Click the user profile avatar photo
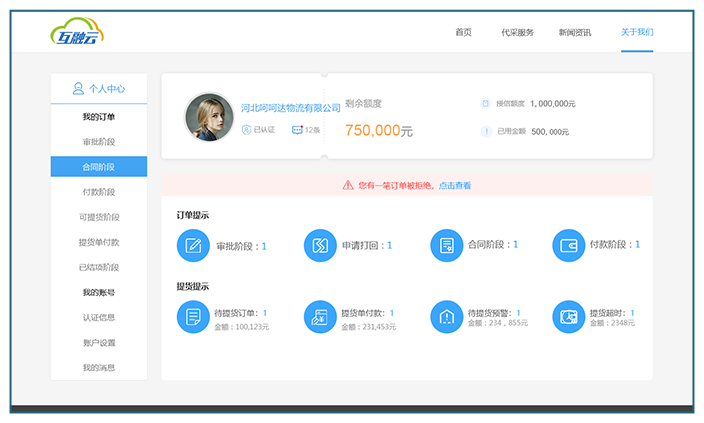 209,117
